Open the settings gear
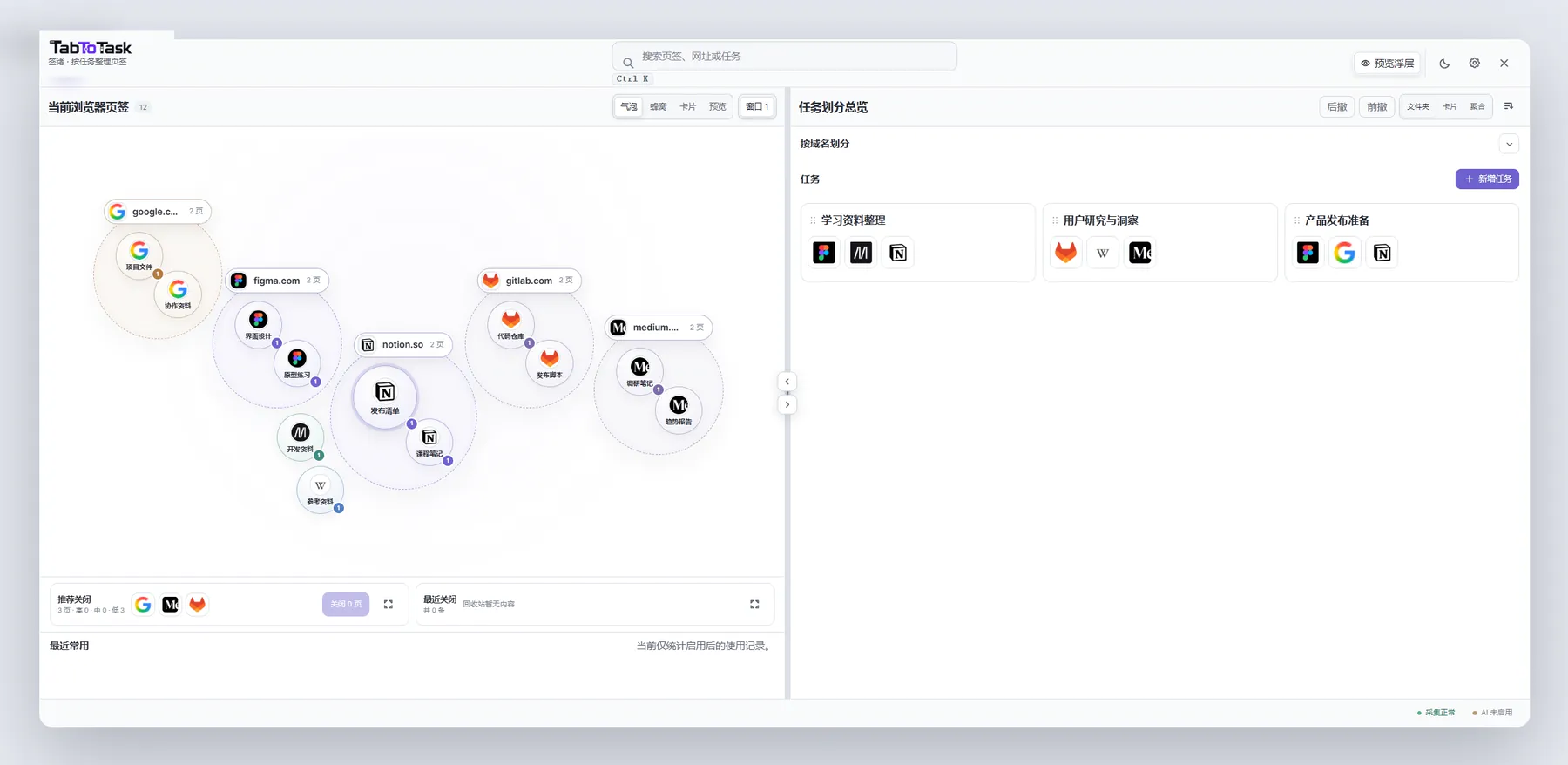This screenshot has height=765, width=1568. (x=1475, y=63)
